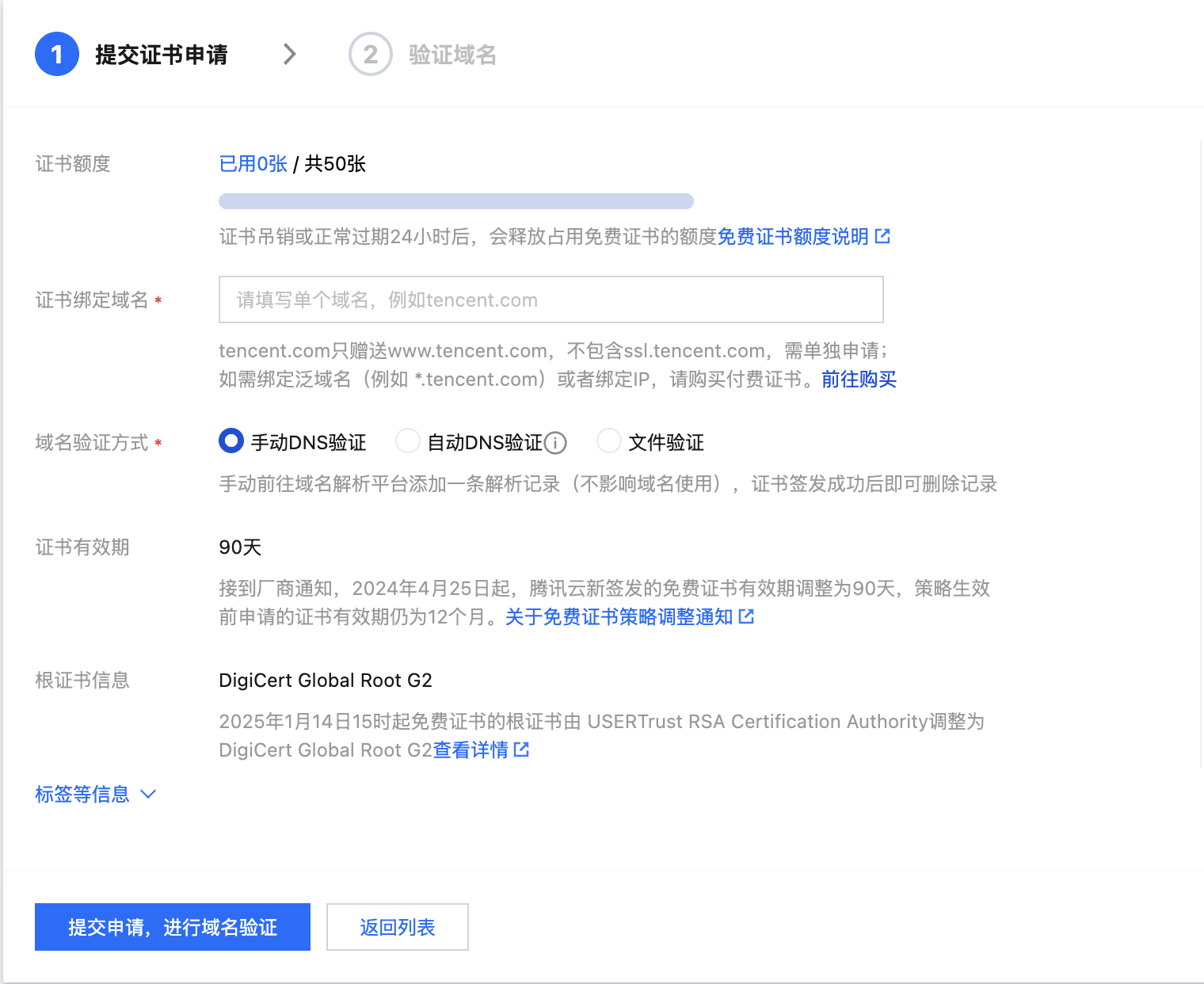This screenshot has height=984, width=1204.
Task: Select the 手动DNS验证 radio button
Action: pyautogui.click(x=231, y=441)
